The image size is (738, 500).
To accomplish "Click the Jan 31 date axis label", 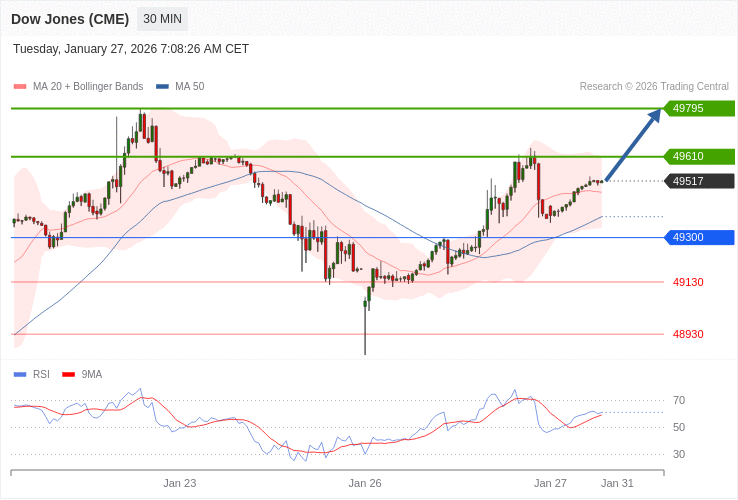I will click(617, 484).
